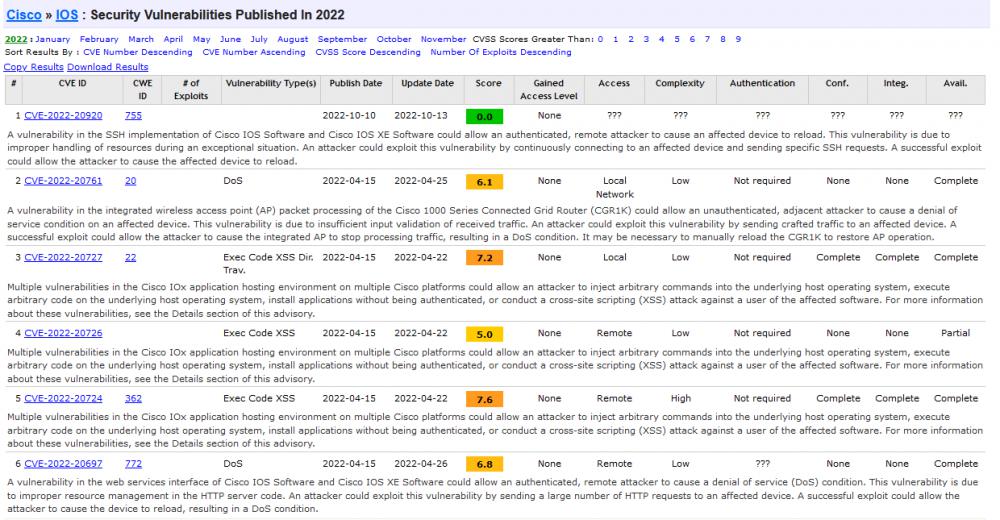Screen dimensions: 1000x520
Task: Open CVE-2022-20761 entry
Action: [x=66, y=181]
